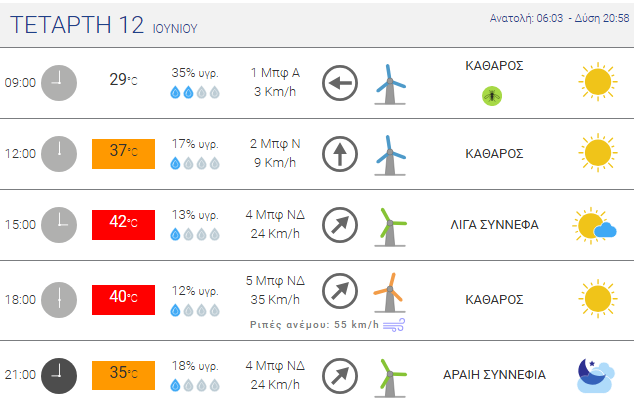
Task: Click the moon and clouds icon at 21:00
Action: click(595, 375)
